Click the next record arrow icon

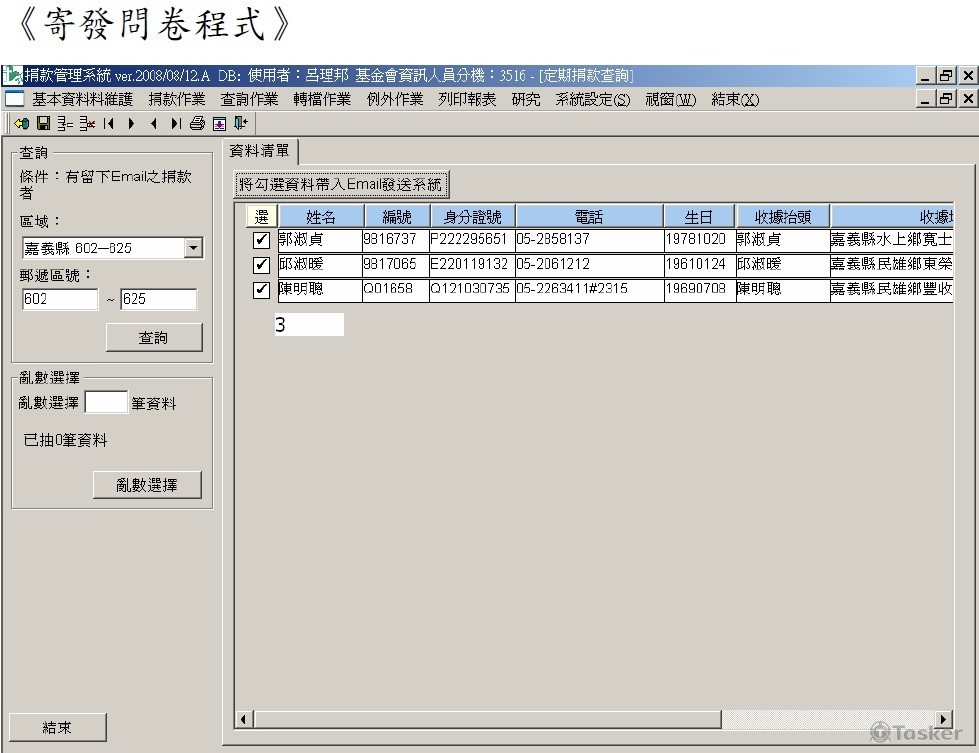[131, 124]
